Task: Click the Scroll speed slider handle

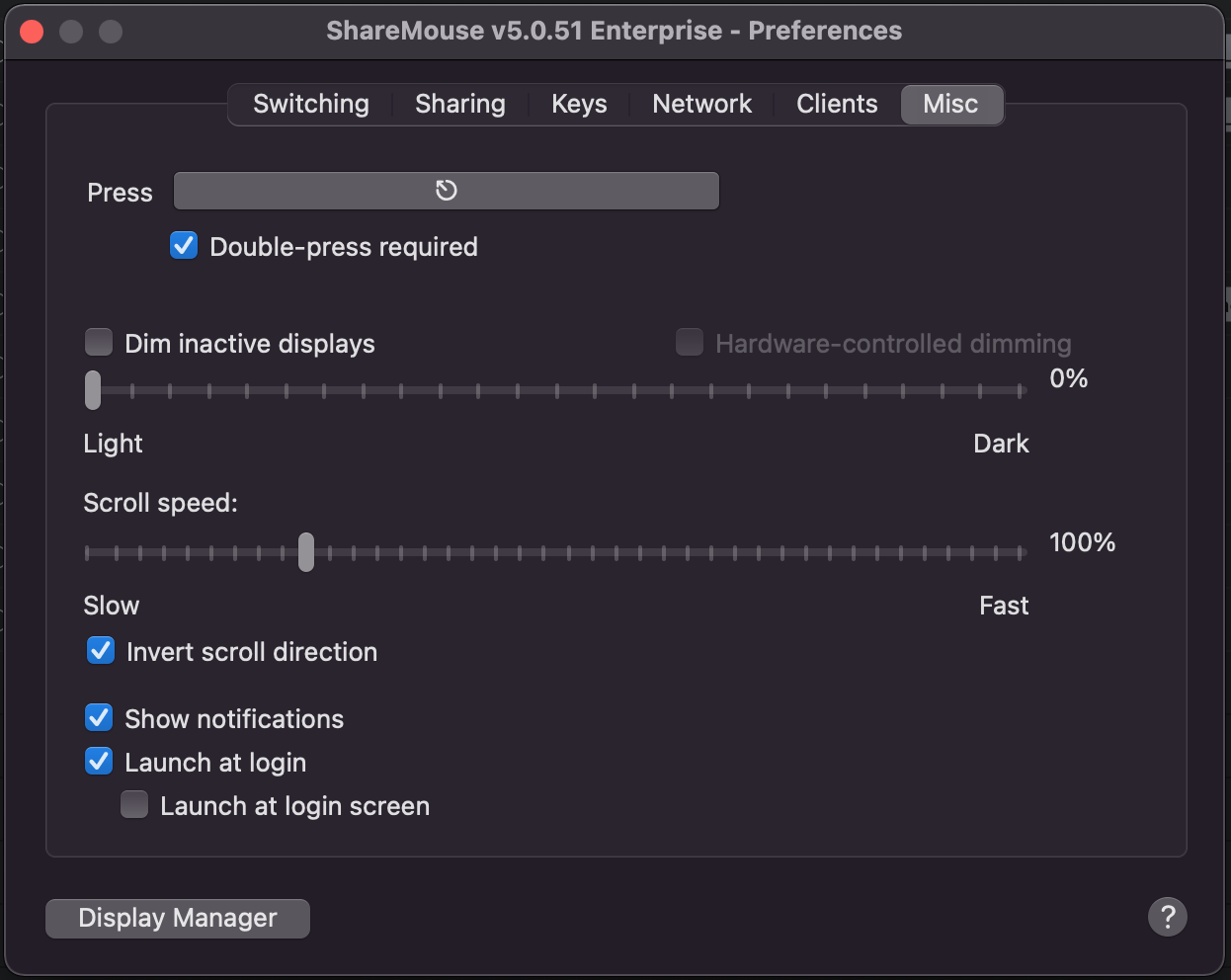Action: pos(305,552)
